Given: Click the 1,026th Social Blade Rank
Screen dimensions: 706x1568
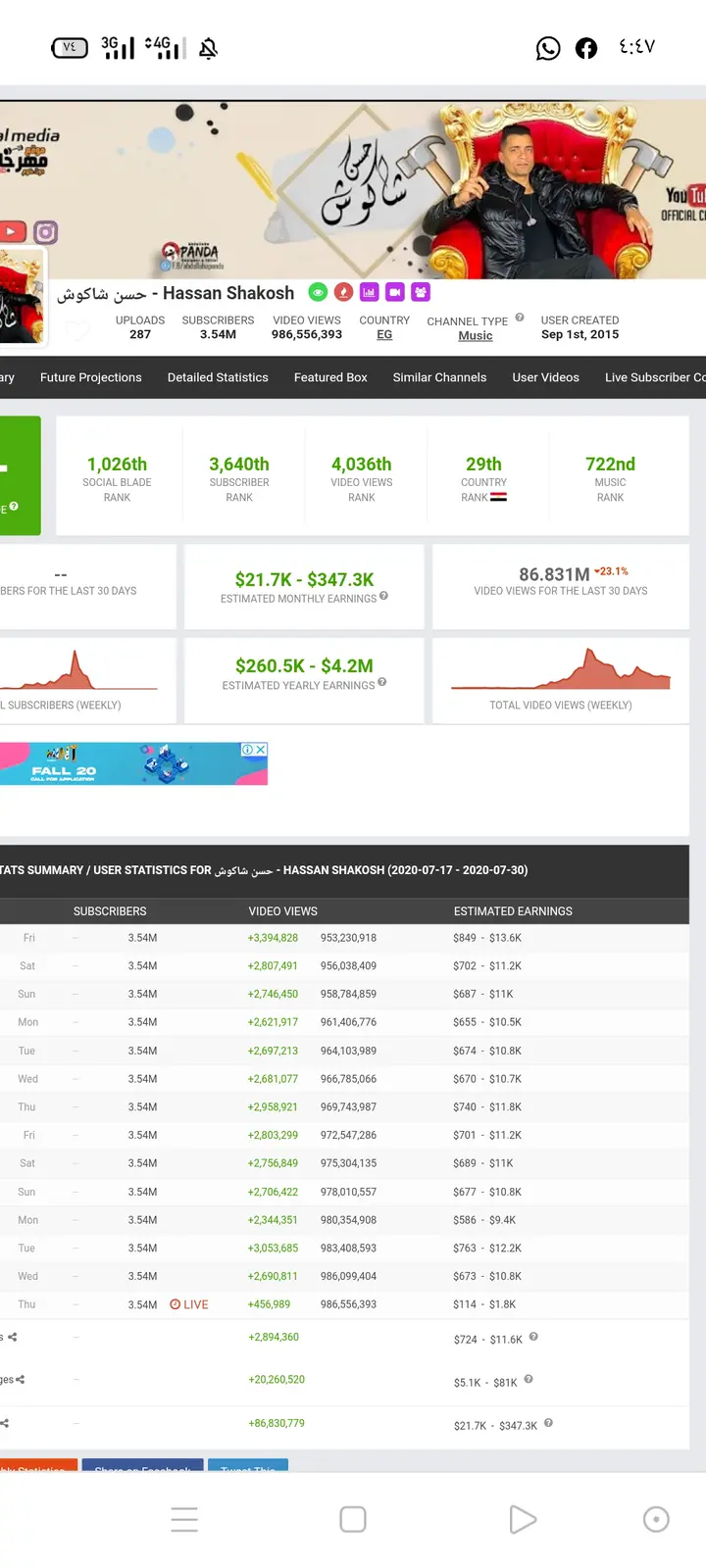Looking at the screenshot, I should click(117, 464).
